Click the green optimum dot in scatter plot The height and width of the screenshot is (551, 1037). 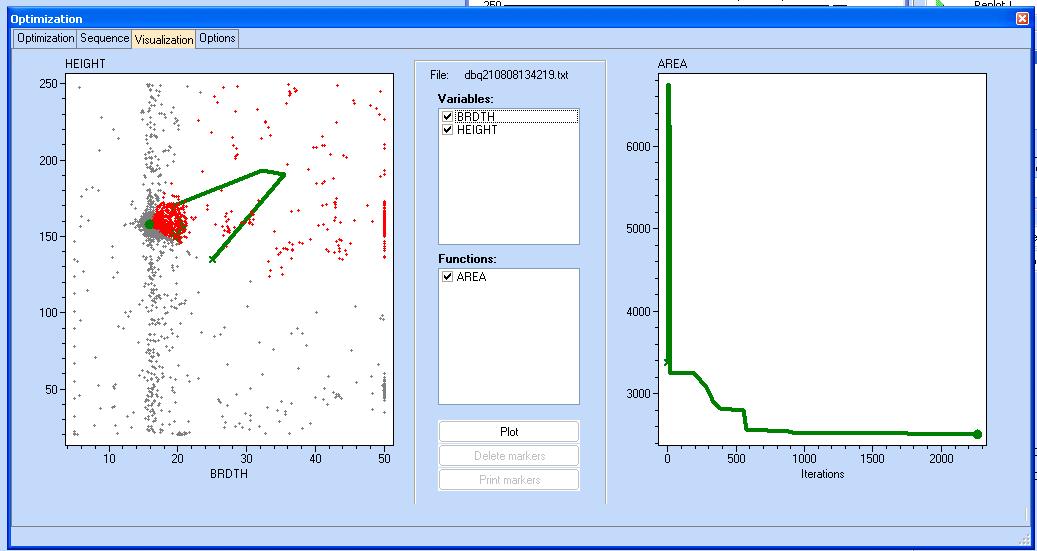149,224
